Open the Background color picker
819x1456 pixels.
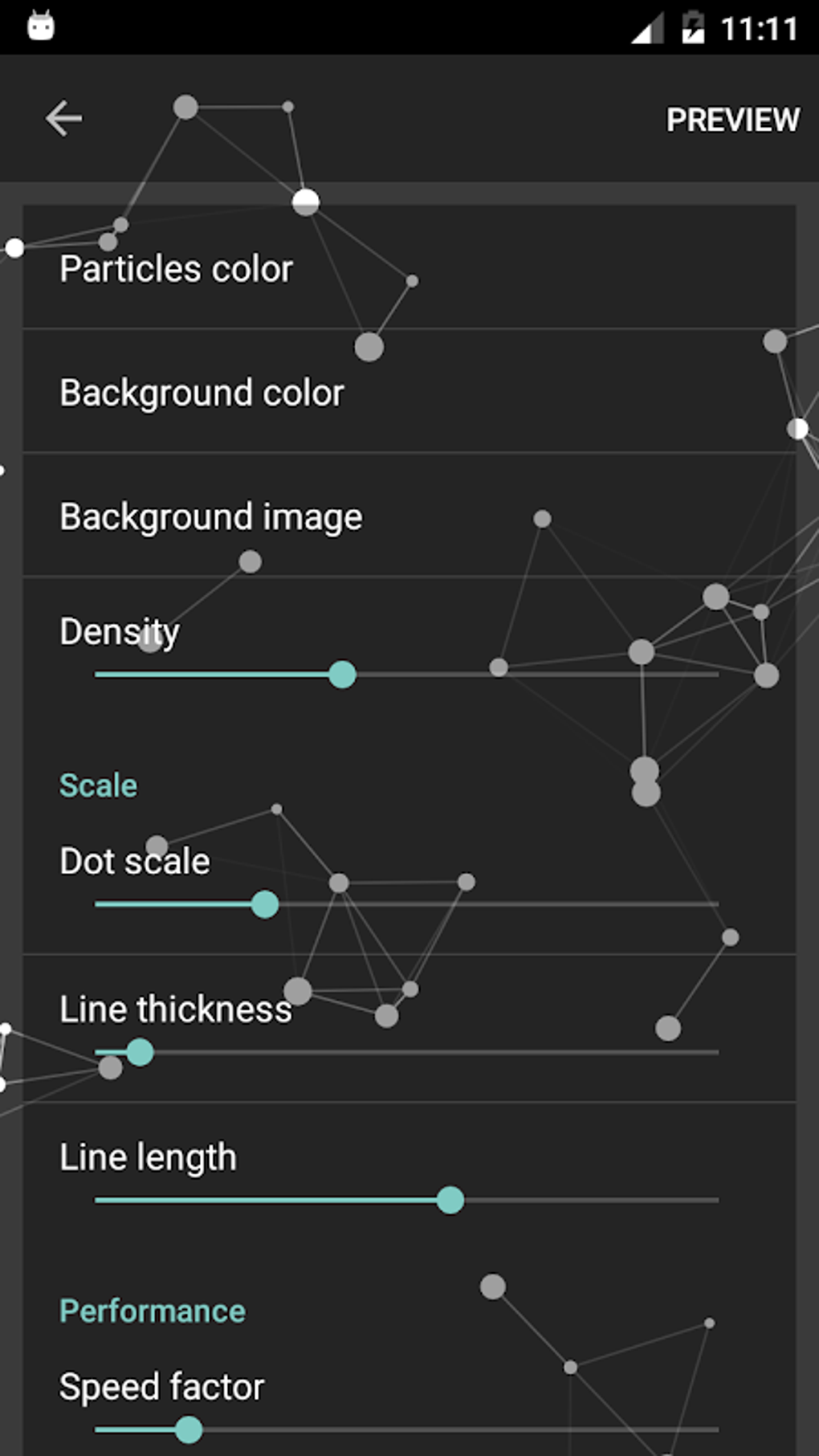202,393
